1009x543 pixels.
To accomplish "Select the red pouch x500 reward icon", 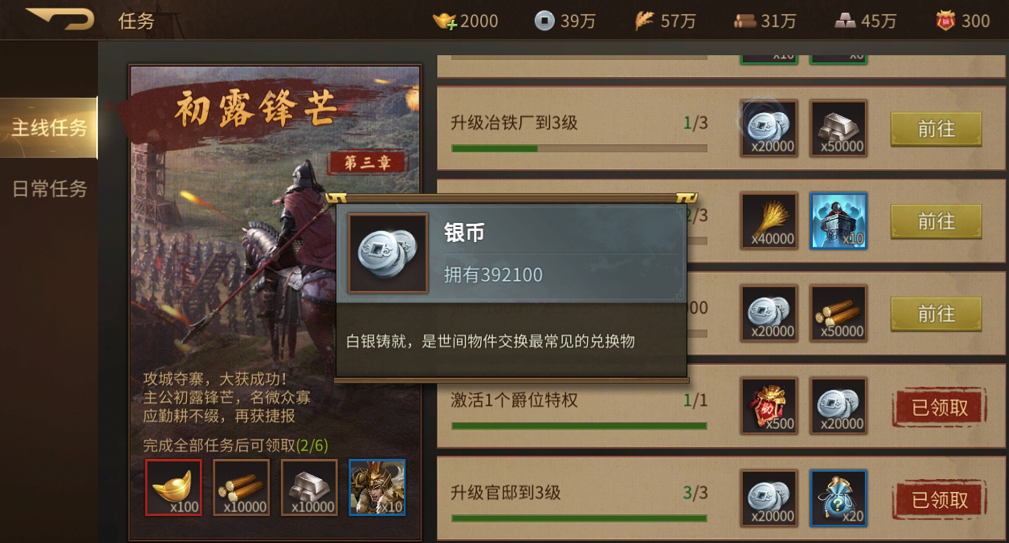I will tap(770, 406).
